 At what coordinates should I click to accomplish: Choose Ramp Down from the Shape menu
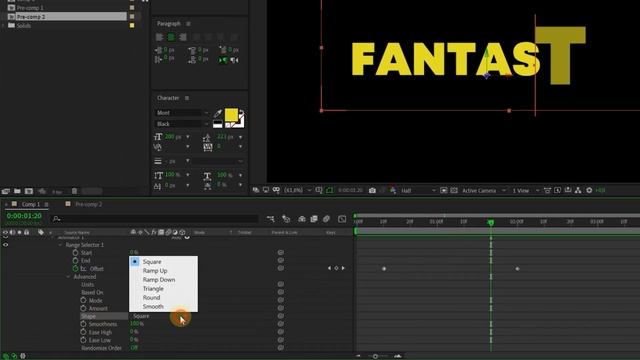pos(163,280)
